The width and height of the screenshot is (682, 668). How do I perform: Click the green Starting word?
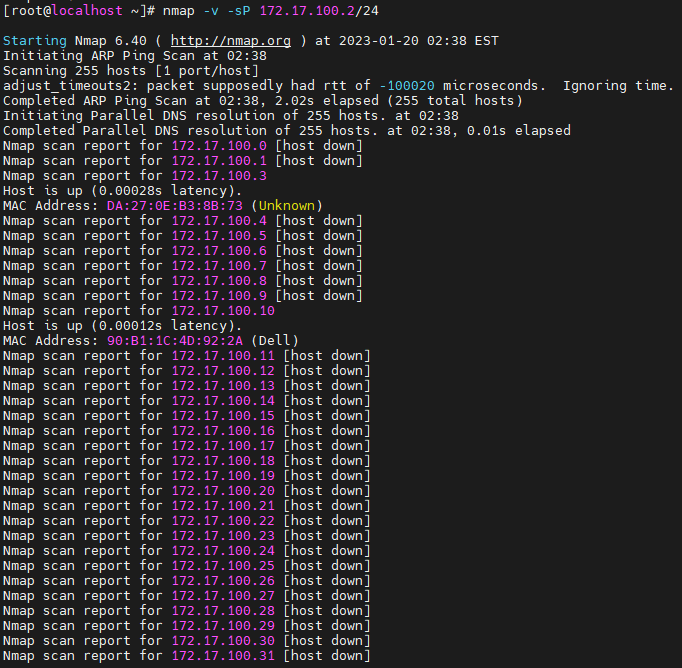pyautogui.click(x=36, y=41)
